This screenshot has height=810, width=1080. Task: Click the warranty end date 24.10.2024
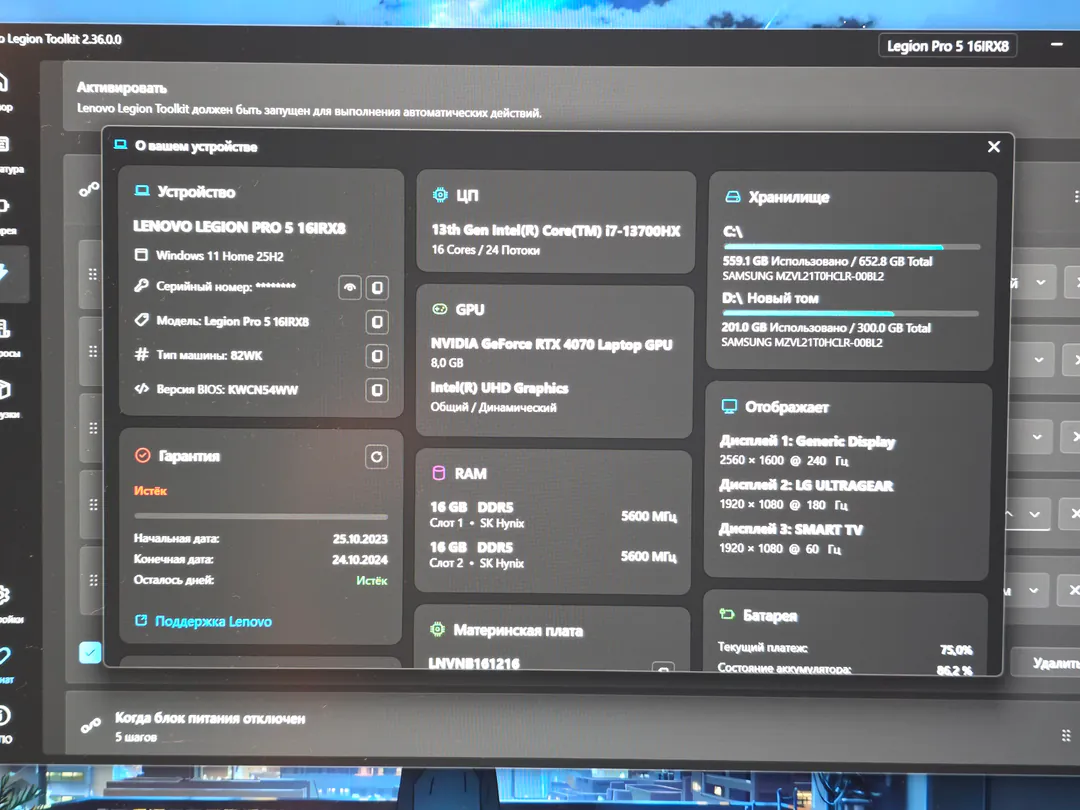point(360,559)
